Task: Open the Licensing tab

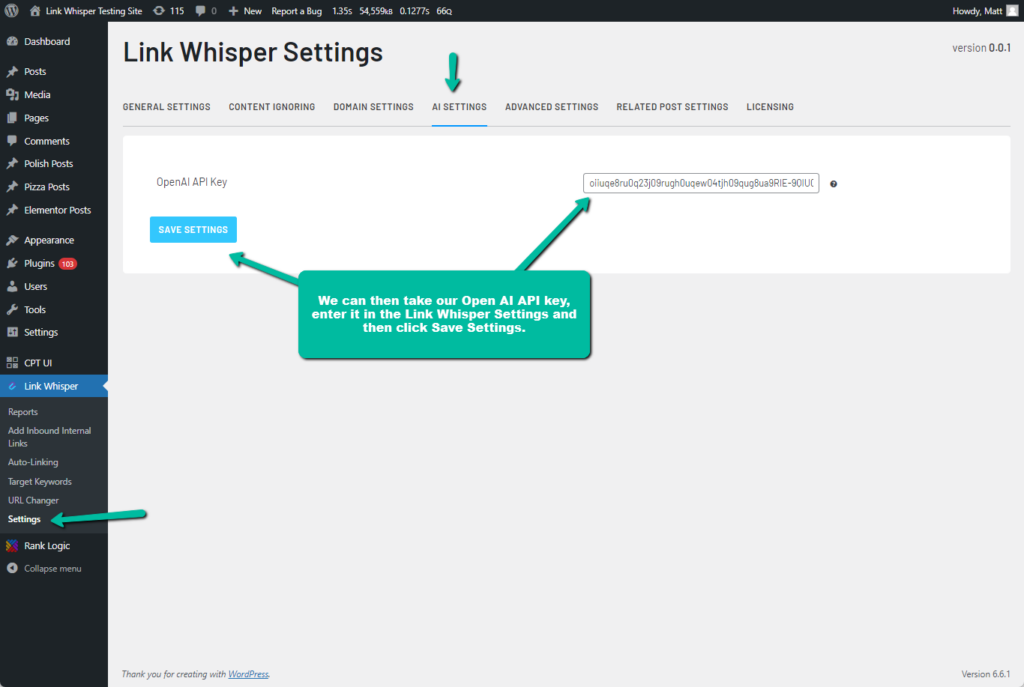Action: (770, 106)
